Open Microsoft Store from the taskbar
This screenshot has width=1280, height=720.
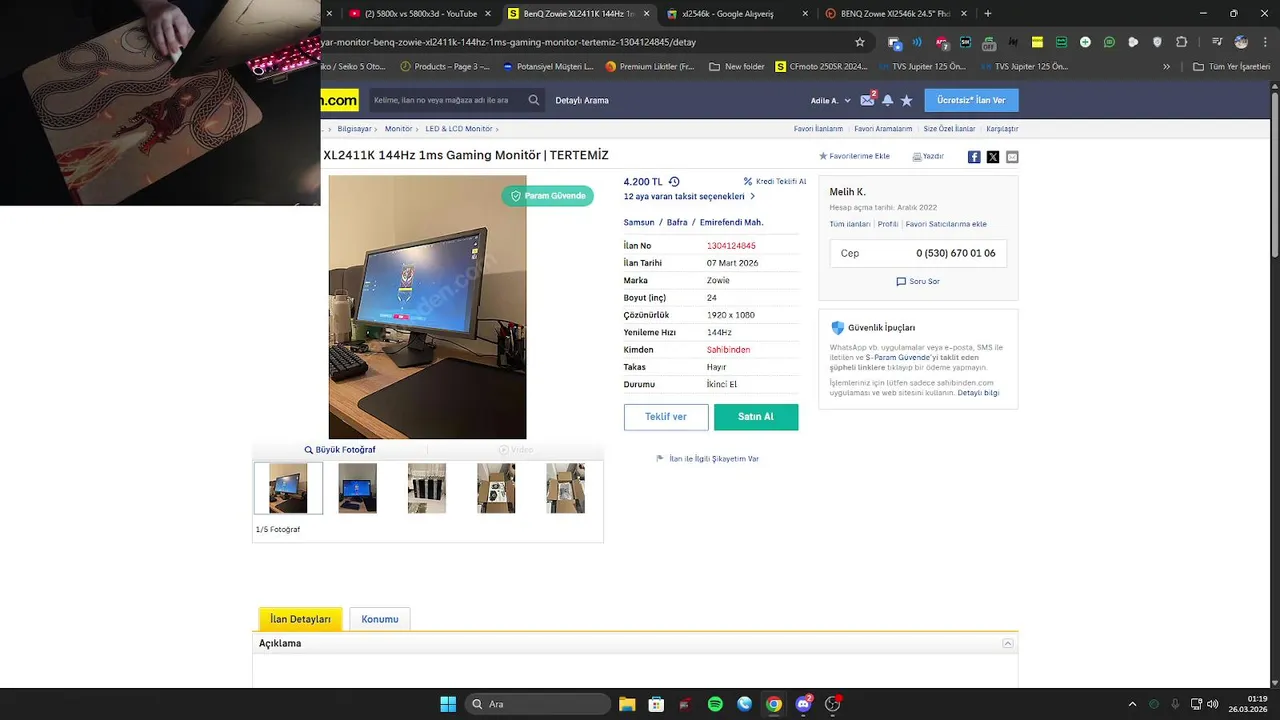(656, 704)
